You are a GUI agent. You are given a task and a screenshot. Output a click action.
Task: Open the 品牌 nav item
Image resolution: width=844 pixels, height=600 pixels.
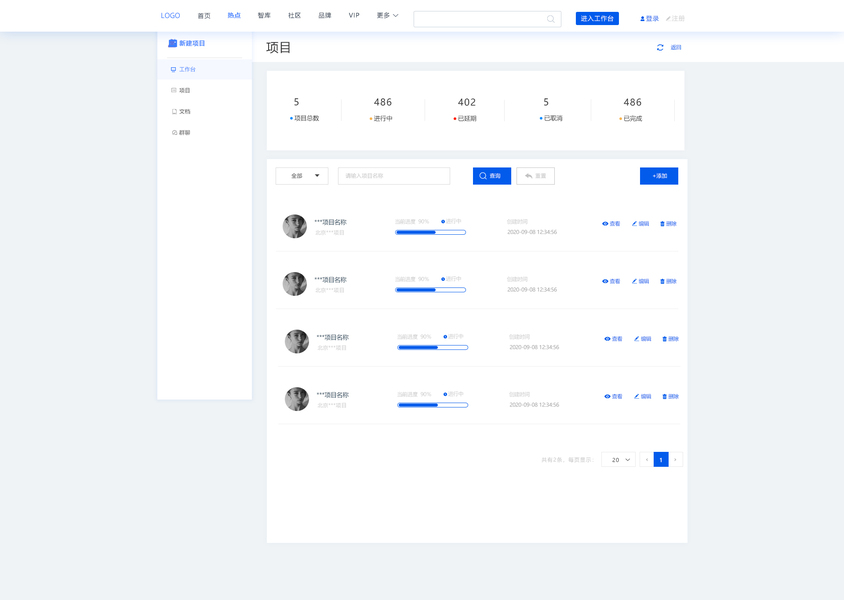pyautogui.click(x=325, y=16)
